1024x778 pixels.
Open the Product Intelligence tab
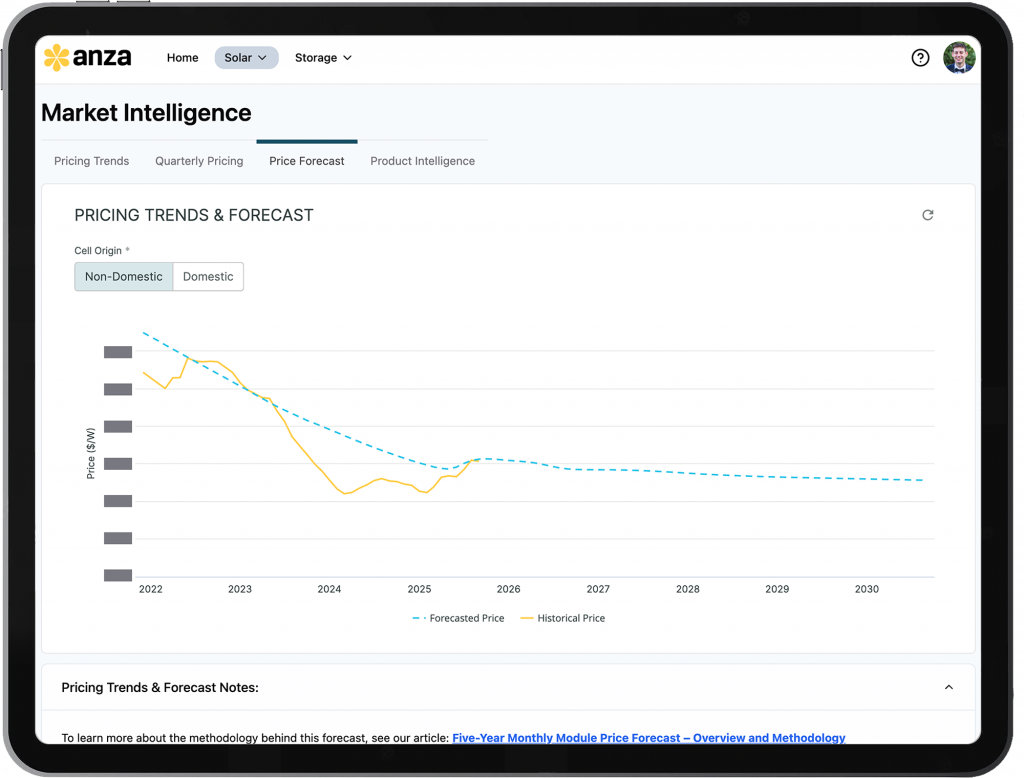coord(422,161)
